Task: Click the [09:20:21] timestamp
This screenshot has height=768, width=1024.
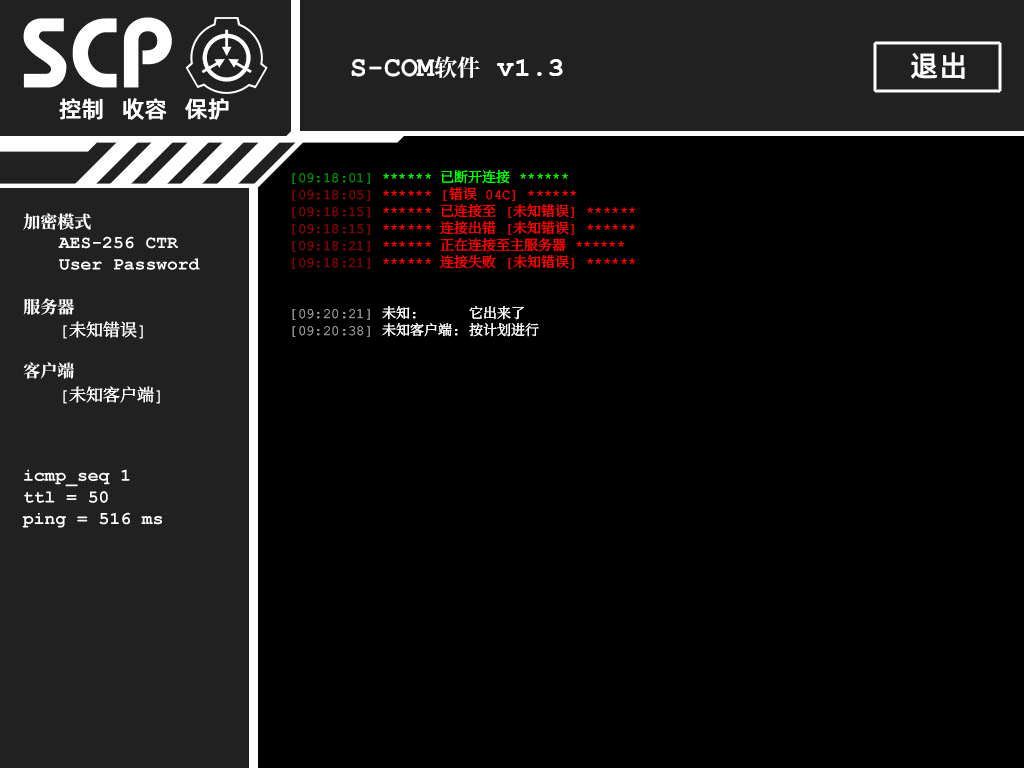Action: pyautogui.click(x=331, y=313)
